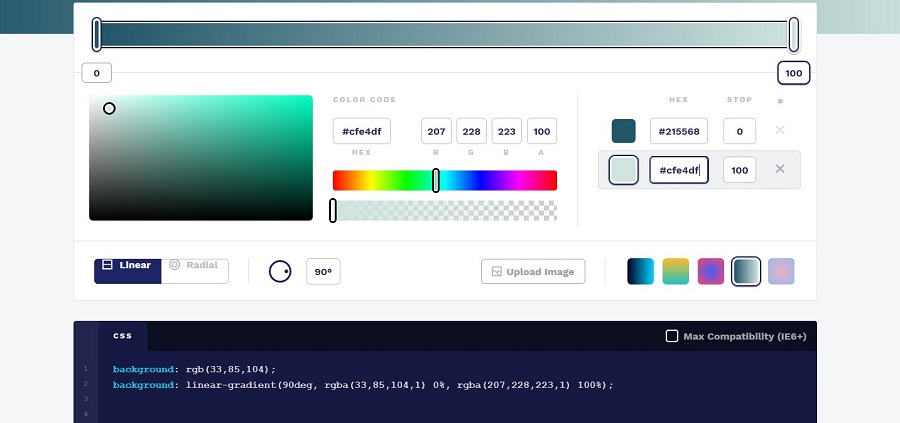The height and width of the screenshot is (423, 900).
Task: Select the purple radial gradient preset
Action: pyautogui.click(x=710, y=271)
